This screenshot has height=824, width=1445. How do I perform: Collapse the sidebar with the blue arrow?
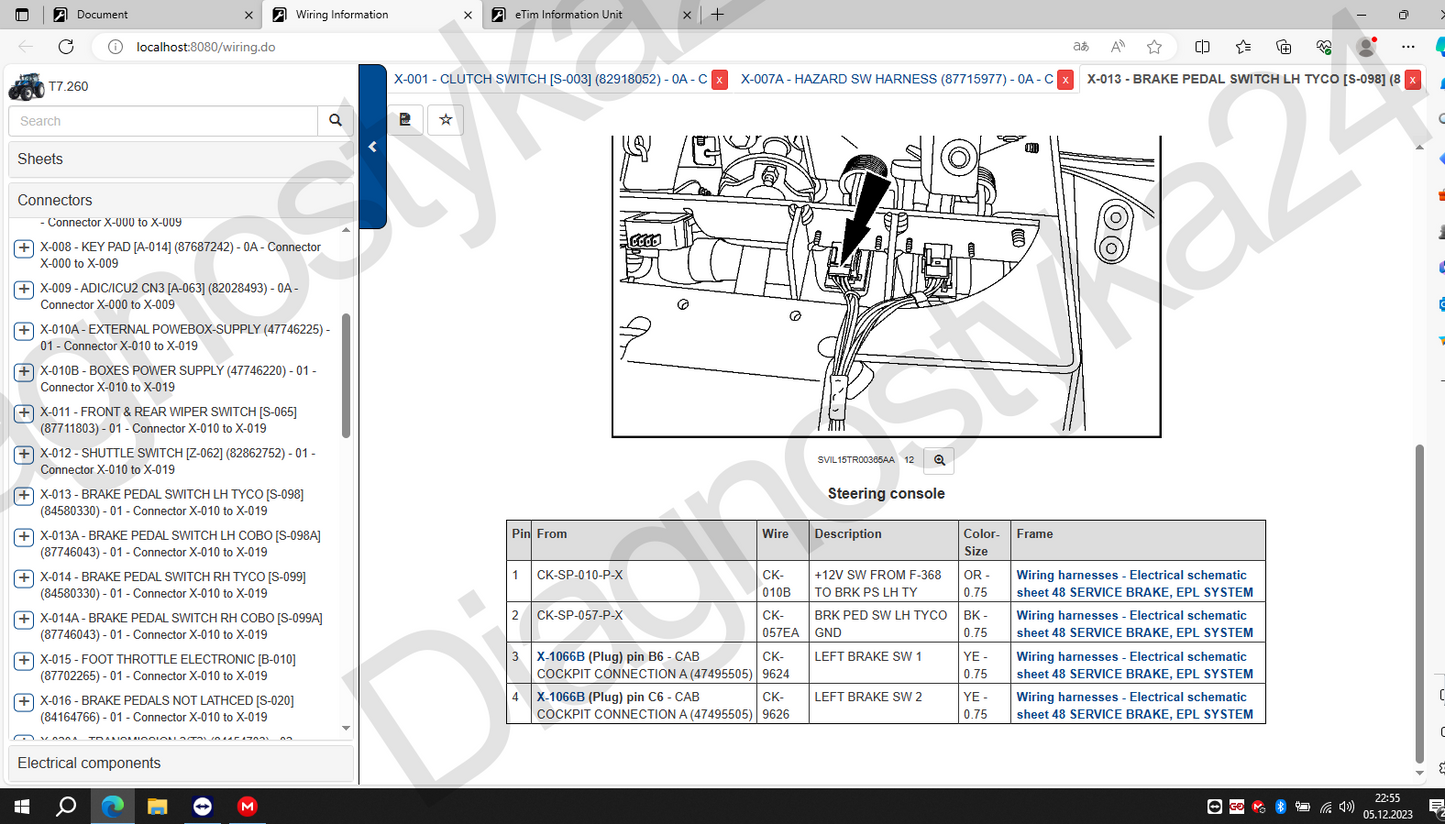click(x=372, y=147)
